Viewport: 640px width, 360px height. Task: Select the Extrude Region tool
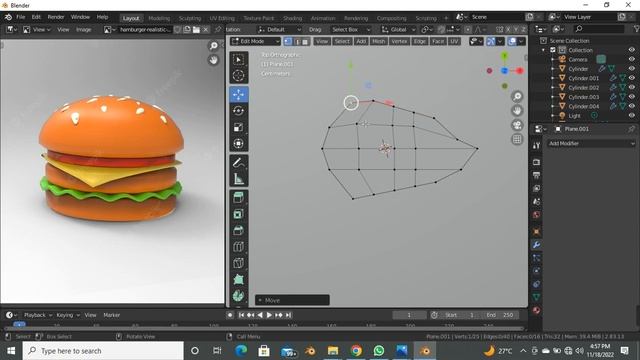(239, 198)
